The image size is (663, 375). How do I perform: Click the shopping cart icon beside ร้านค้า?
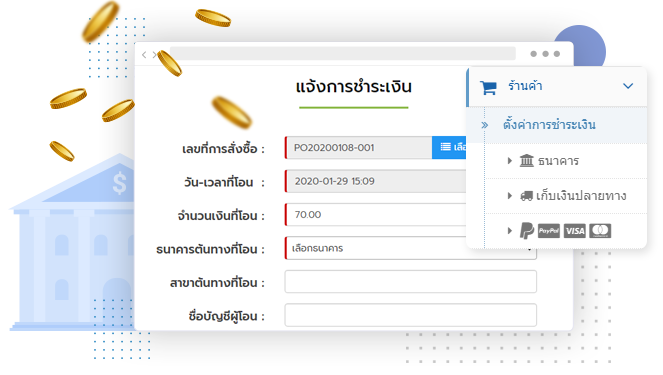488,88
